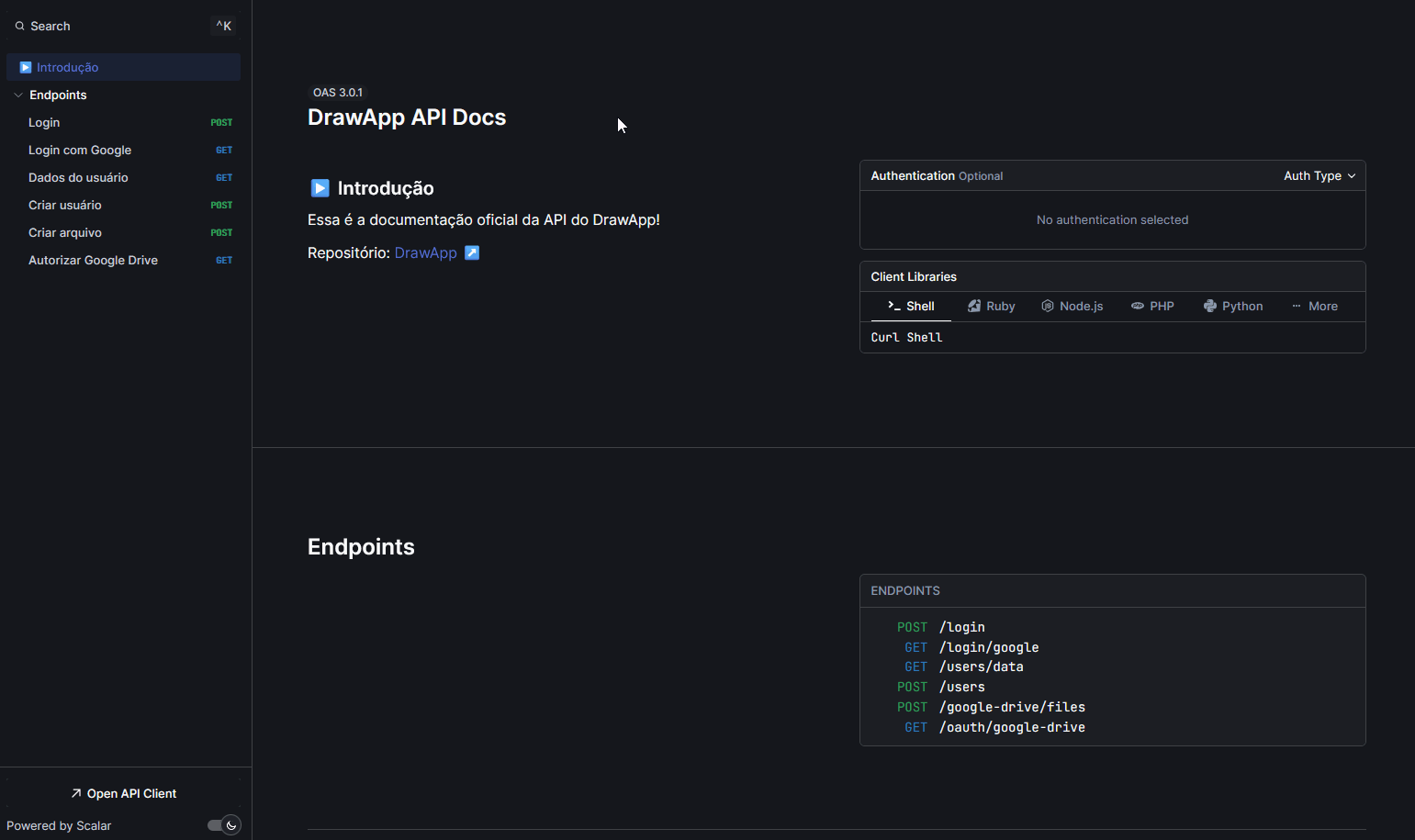Open the DrawApp repository link
This screenshot has height=840, width=1415.
(425, 252)
